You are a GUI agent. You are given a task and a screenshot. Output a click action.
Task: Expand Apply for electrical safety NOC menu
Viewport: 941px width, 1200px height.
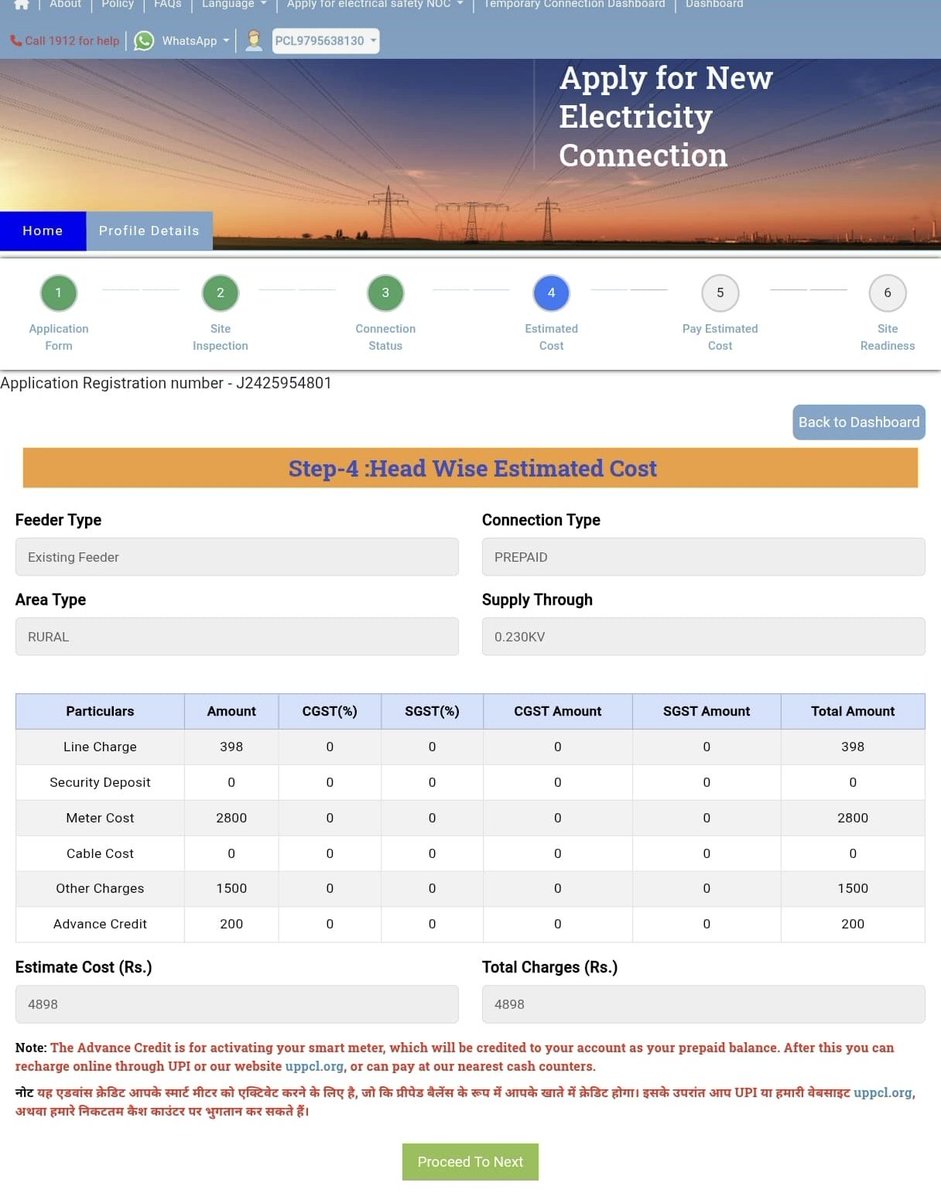tap(375, 5)
